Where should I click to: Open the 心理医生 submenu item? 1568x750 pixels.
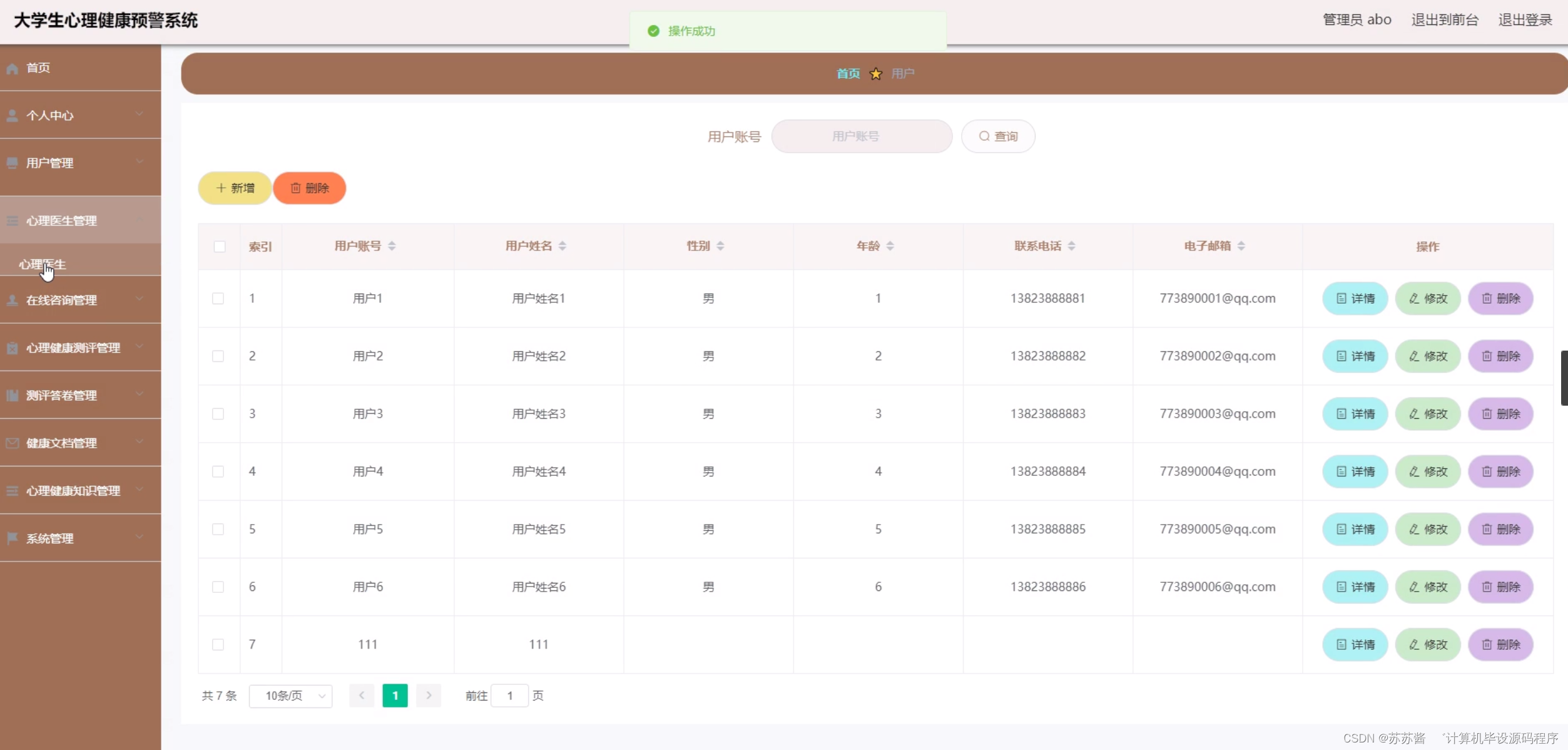click(x=43, y=264)
